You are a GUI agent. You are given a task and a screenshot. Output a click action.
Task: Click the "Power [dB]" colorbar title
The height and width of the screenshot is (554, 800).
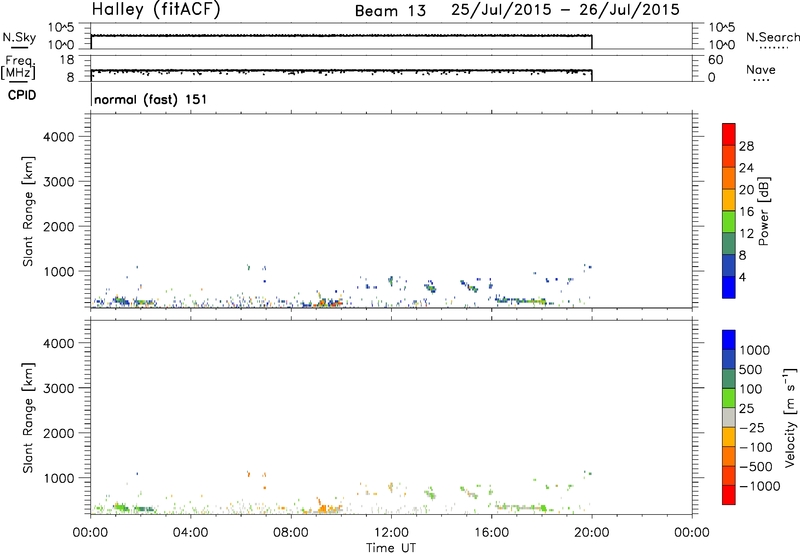(x=764, y=211)
